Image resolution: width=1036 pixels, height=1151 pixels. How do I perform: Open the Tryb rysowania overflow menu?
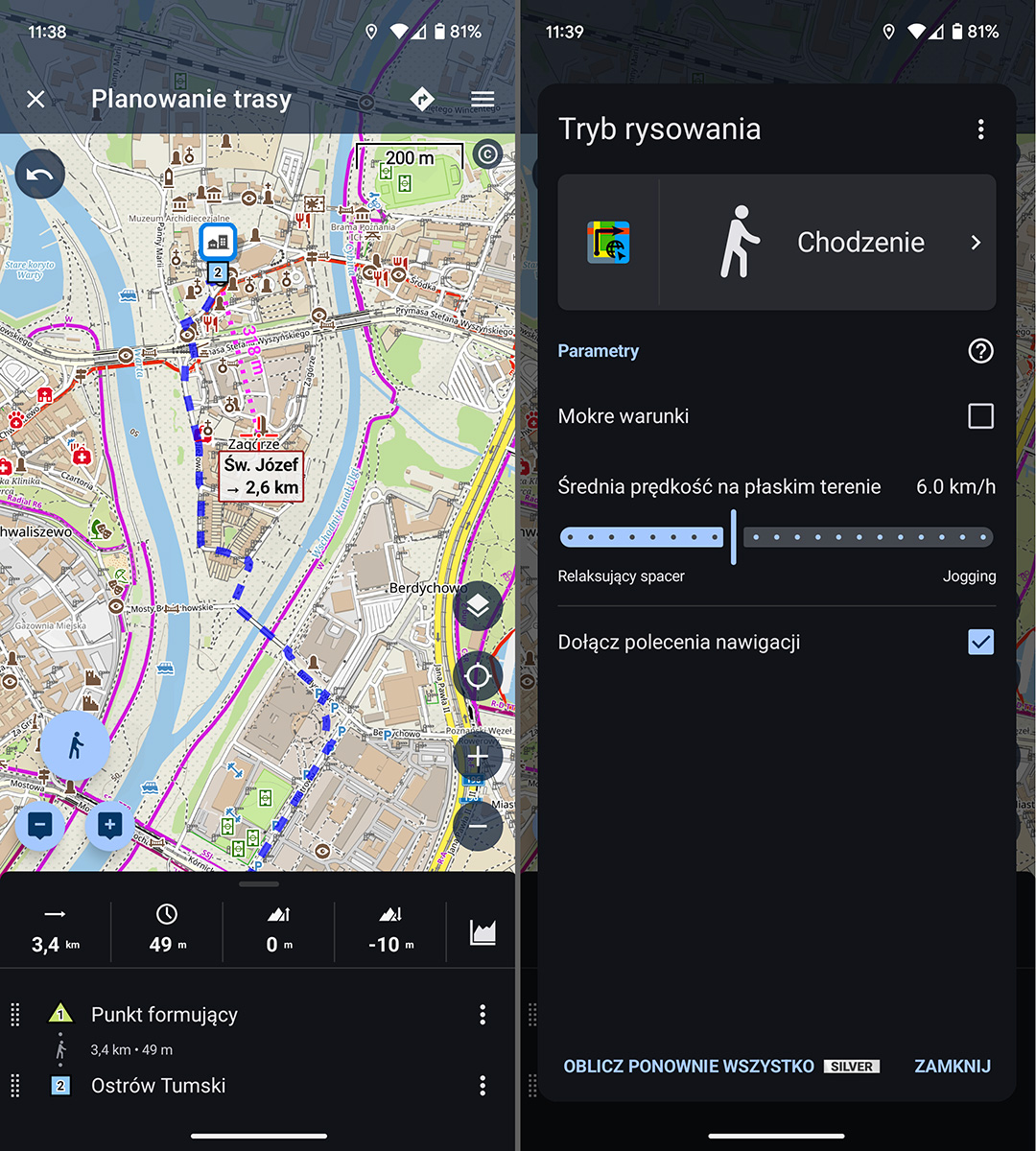pyautogui.click(x=980, y=129)
